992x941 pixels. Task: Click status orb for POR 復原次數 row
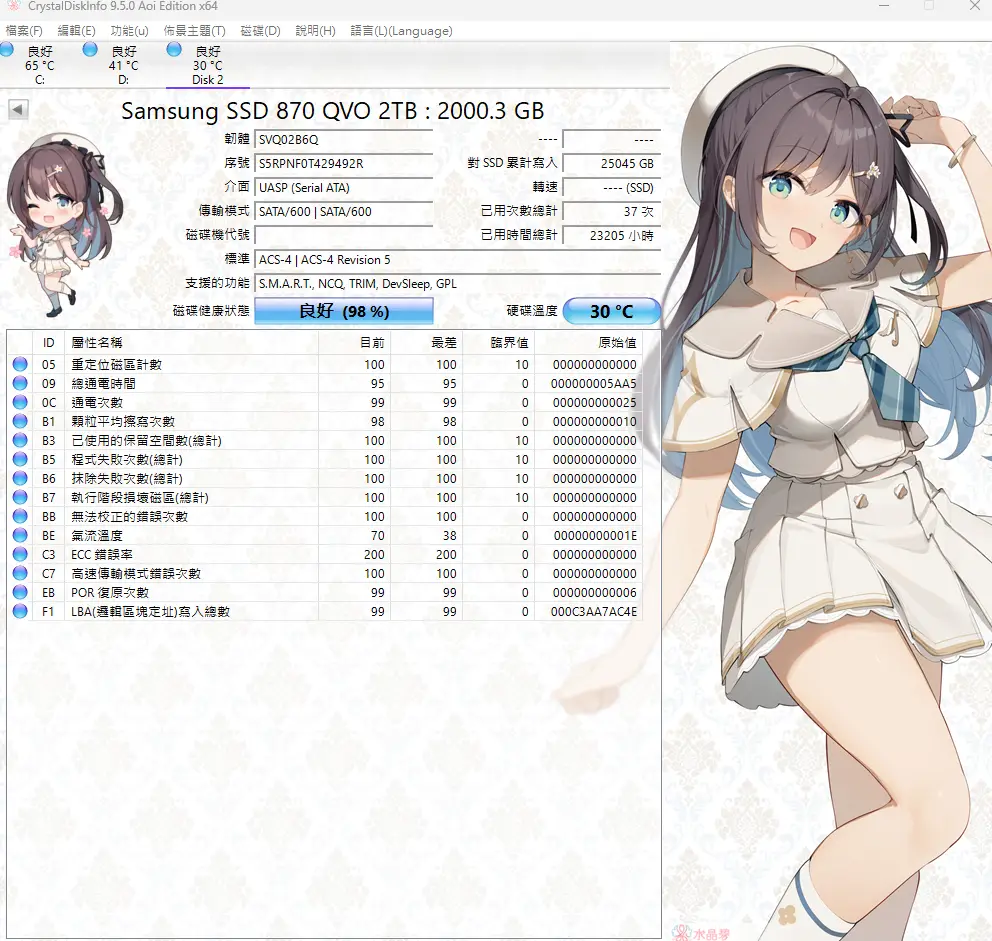[x=20, y=593]
